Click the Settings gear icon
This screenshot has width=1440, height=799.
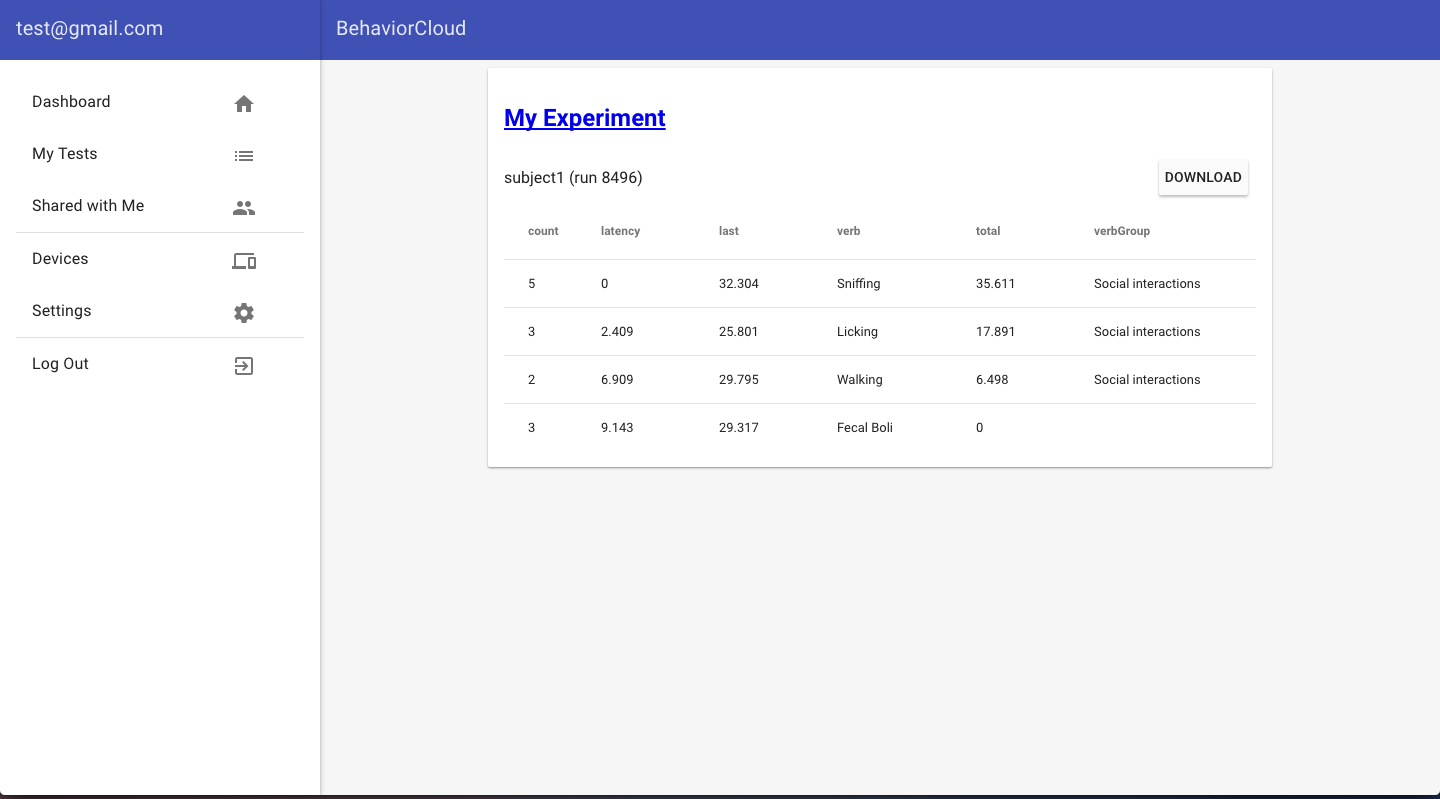coord(244,313)
